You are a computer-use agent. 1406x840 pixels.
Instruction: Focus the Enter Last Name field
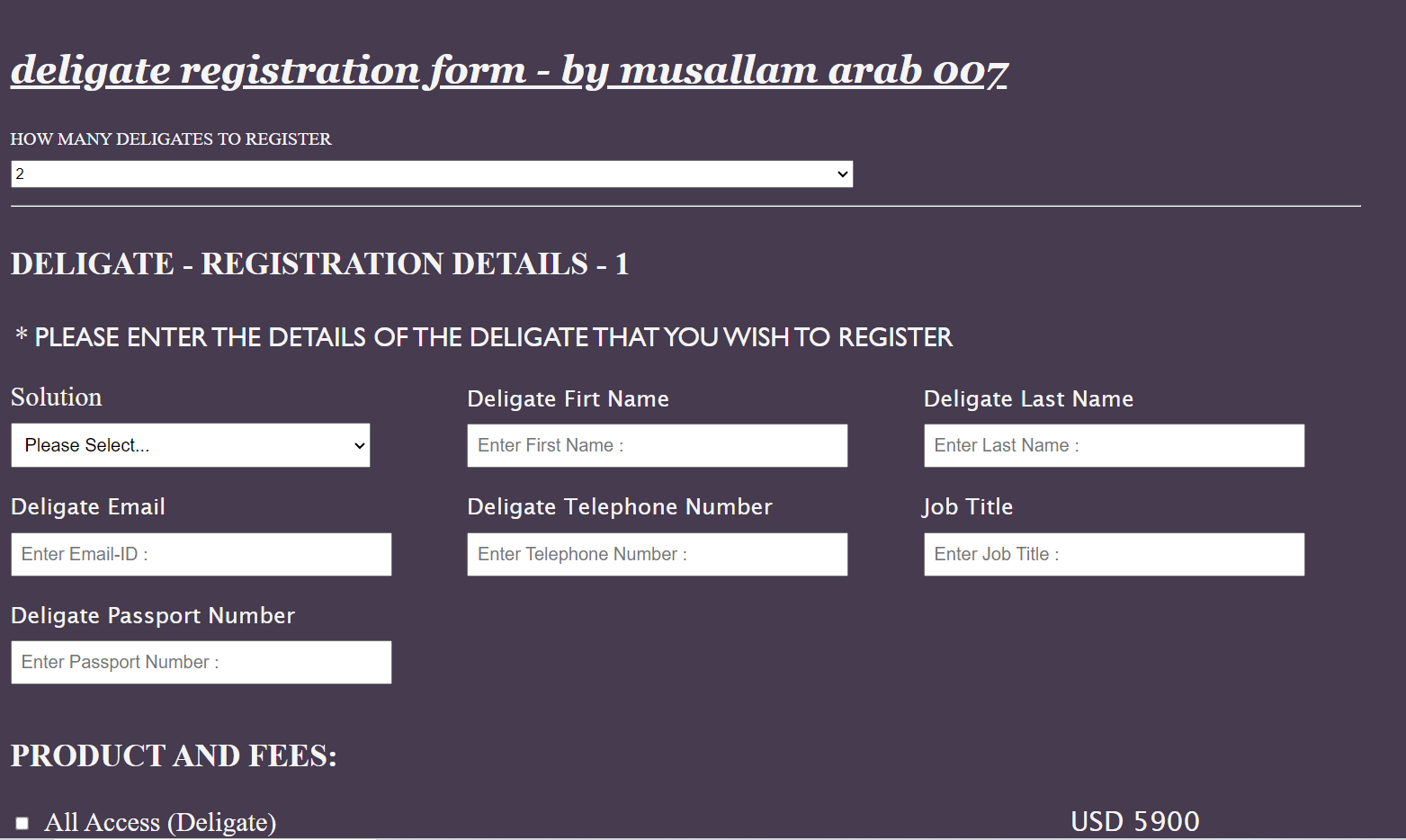(1114, 445)
